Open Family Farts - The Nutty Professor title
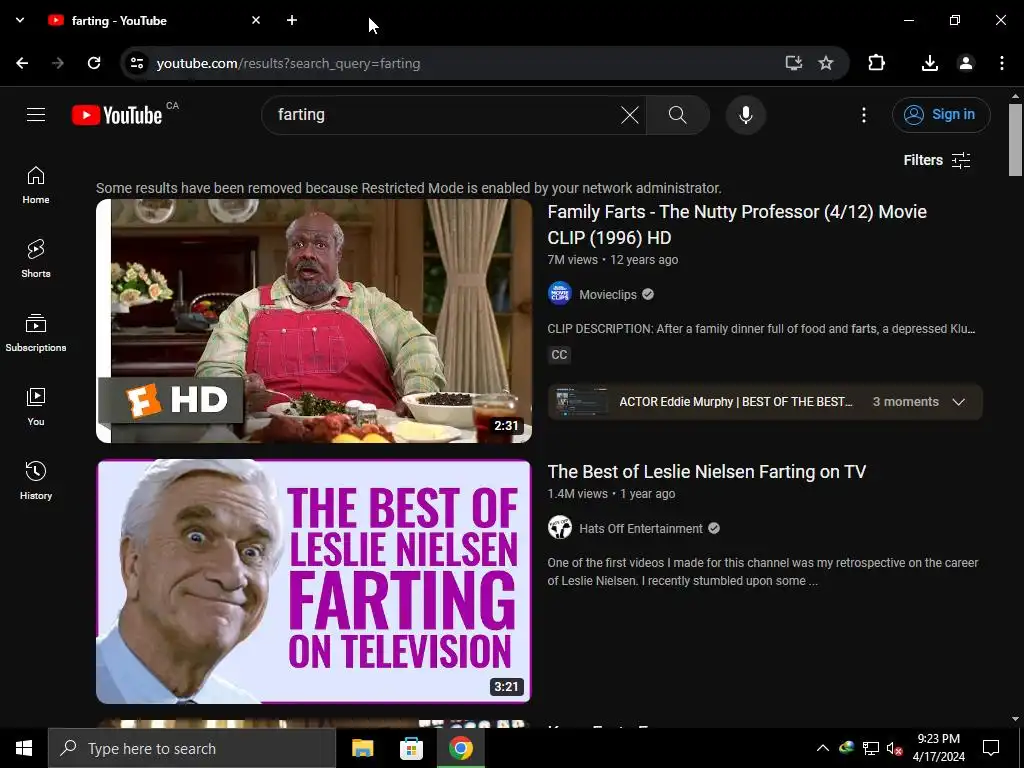The height and width of the screenshot is (768, 1024). click(x=737, y=225)
